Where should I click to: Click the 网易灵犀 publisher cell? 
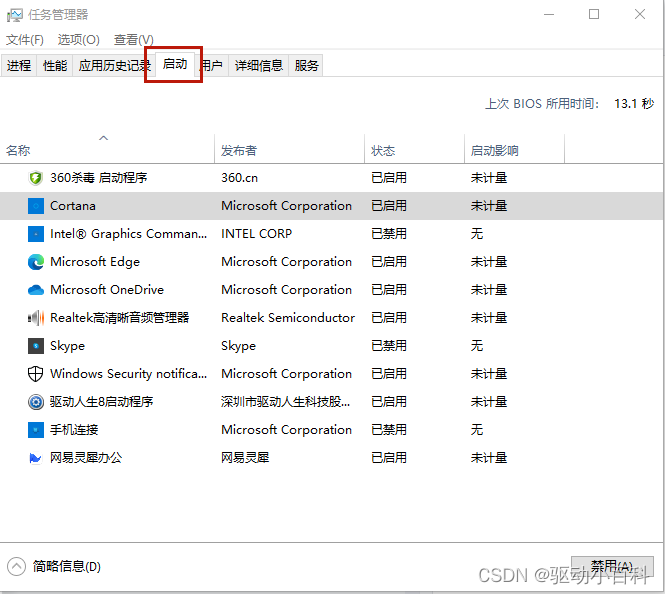(245, 457)
